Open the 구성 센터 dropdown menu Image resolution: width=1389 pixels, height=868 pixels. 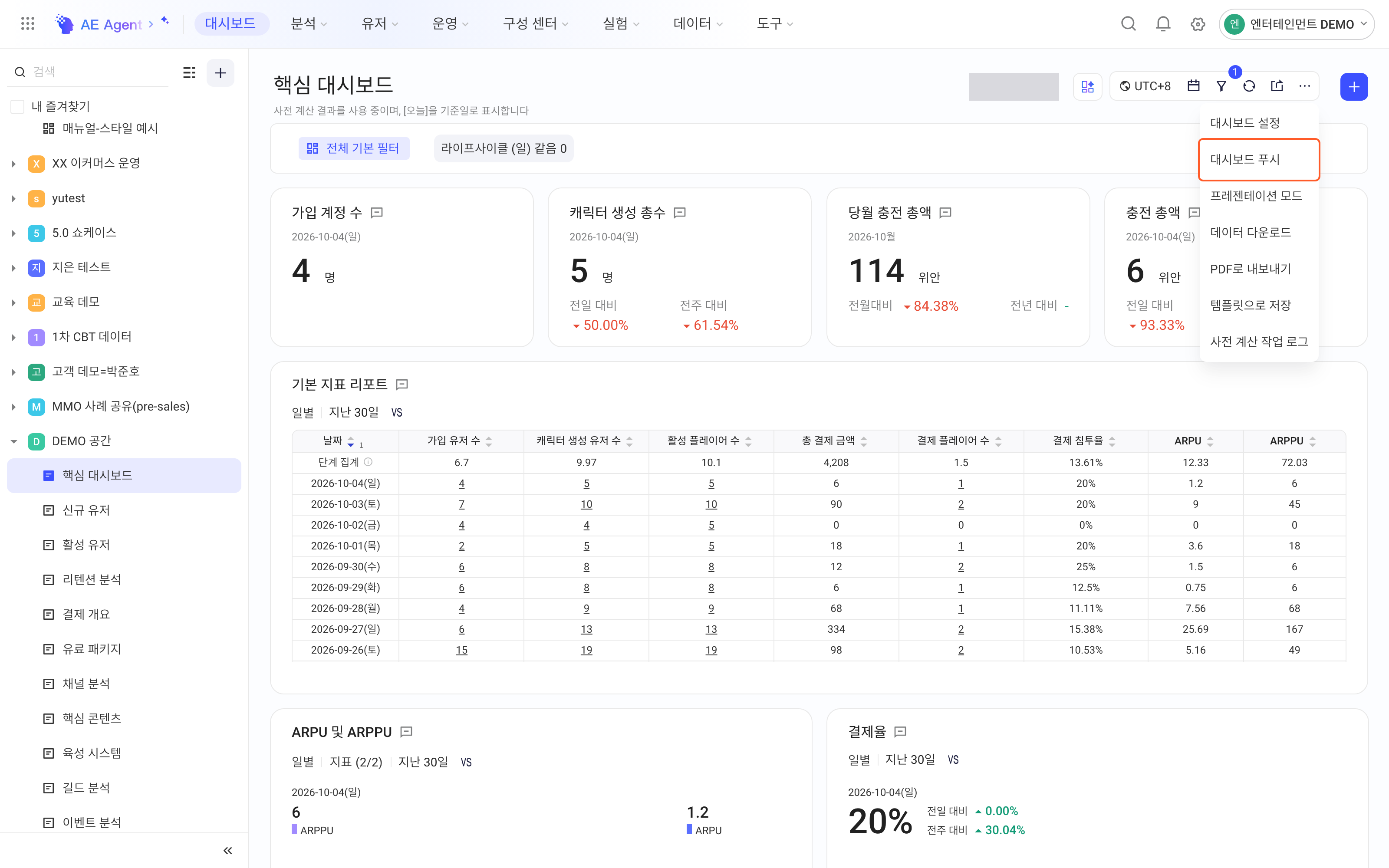click(536, 23)
